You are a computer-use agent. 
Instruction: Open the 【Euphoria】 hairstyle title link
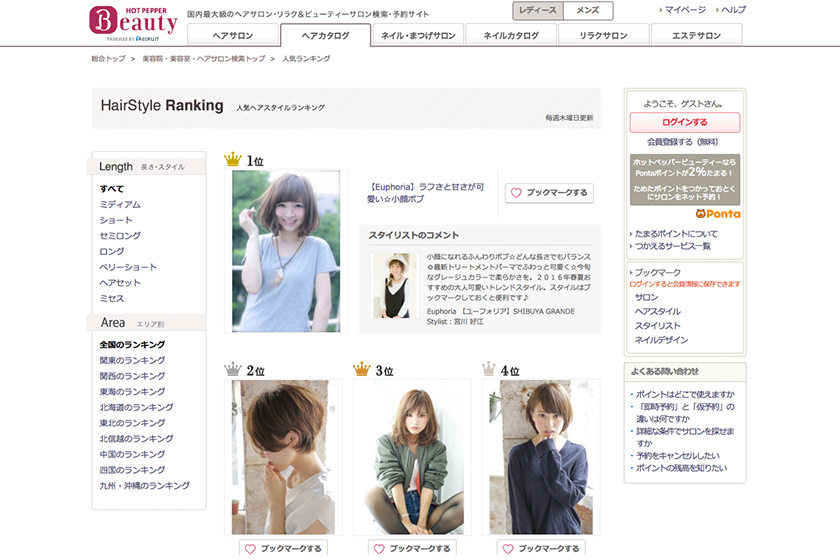click(x=425, y=193)
